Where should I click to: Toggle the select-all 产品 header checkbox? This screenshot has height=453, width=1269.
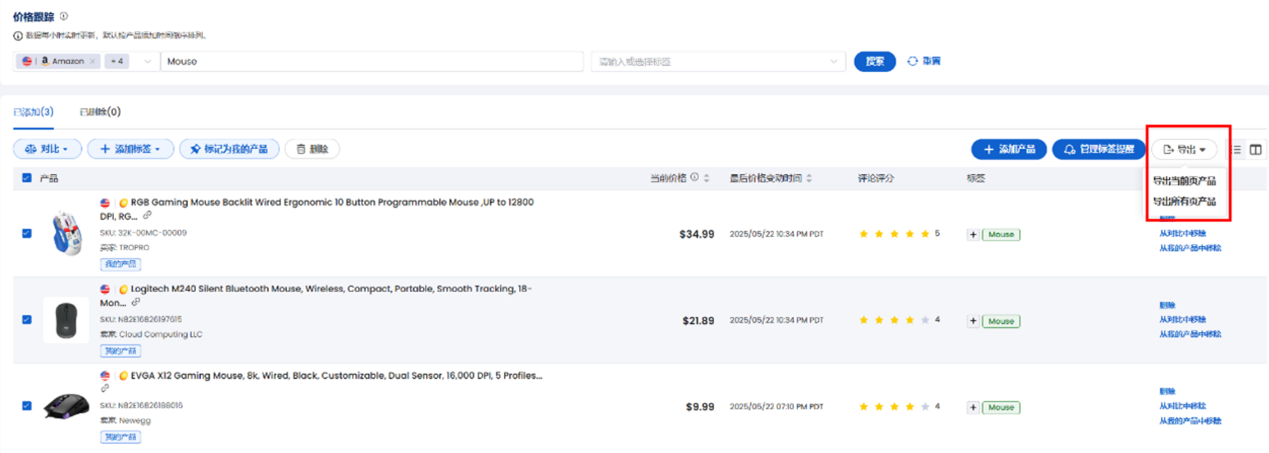(26, 179)
